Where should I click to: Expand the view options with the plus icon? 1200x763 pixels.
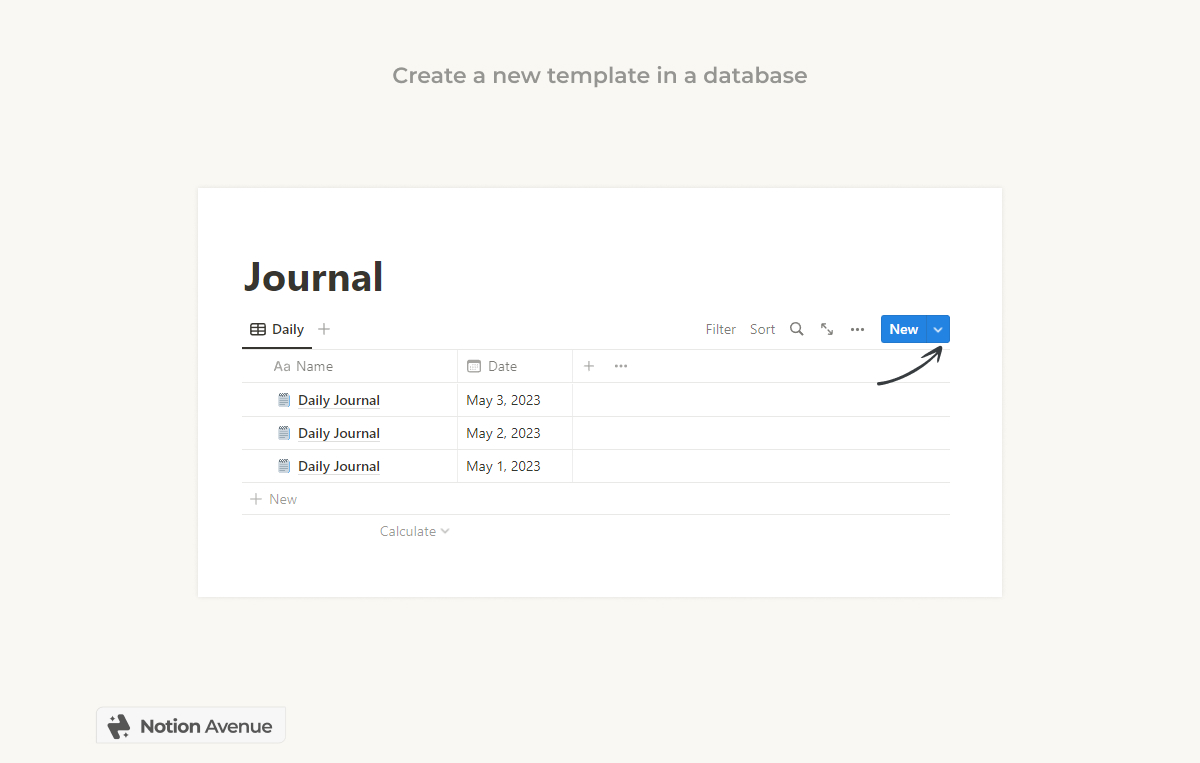tap(323, 328)
